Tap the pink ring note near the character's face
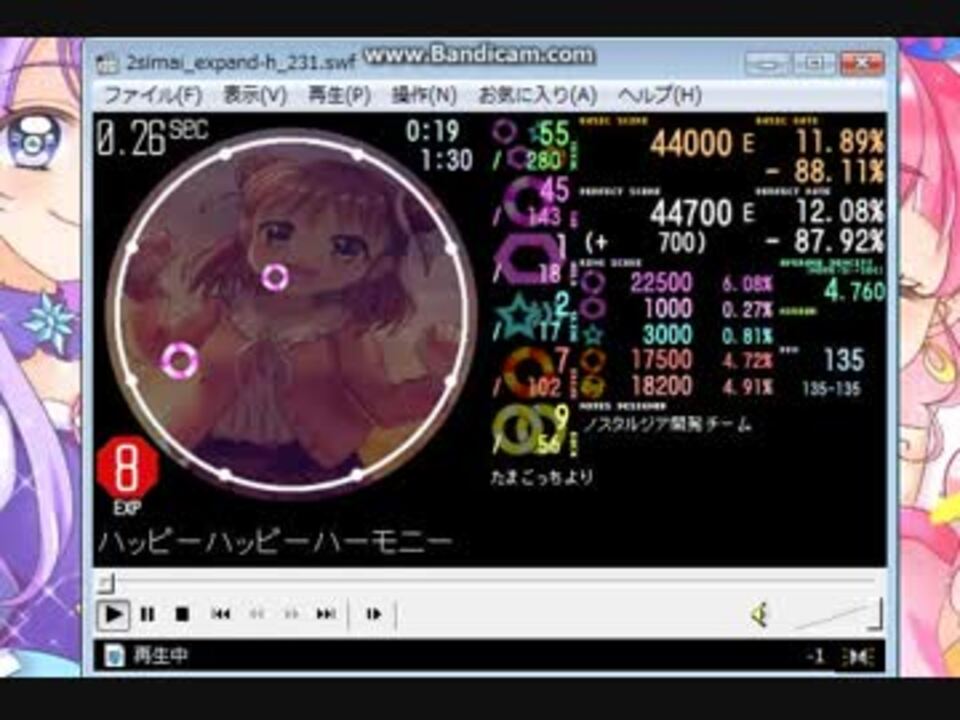 [x=275, y=277]
